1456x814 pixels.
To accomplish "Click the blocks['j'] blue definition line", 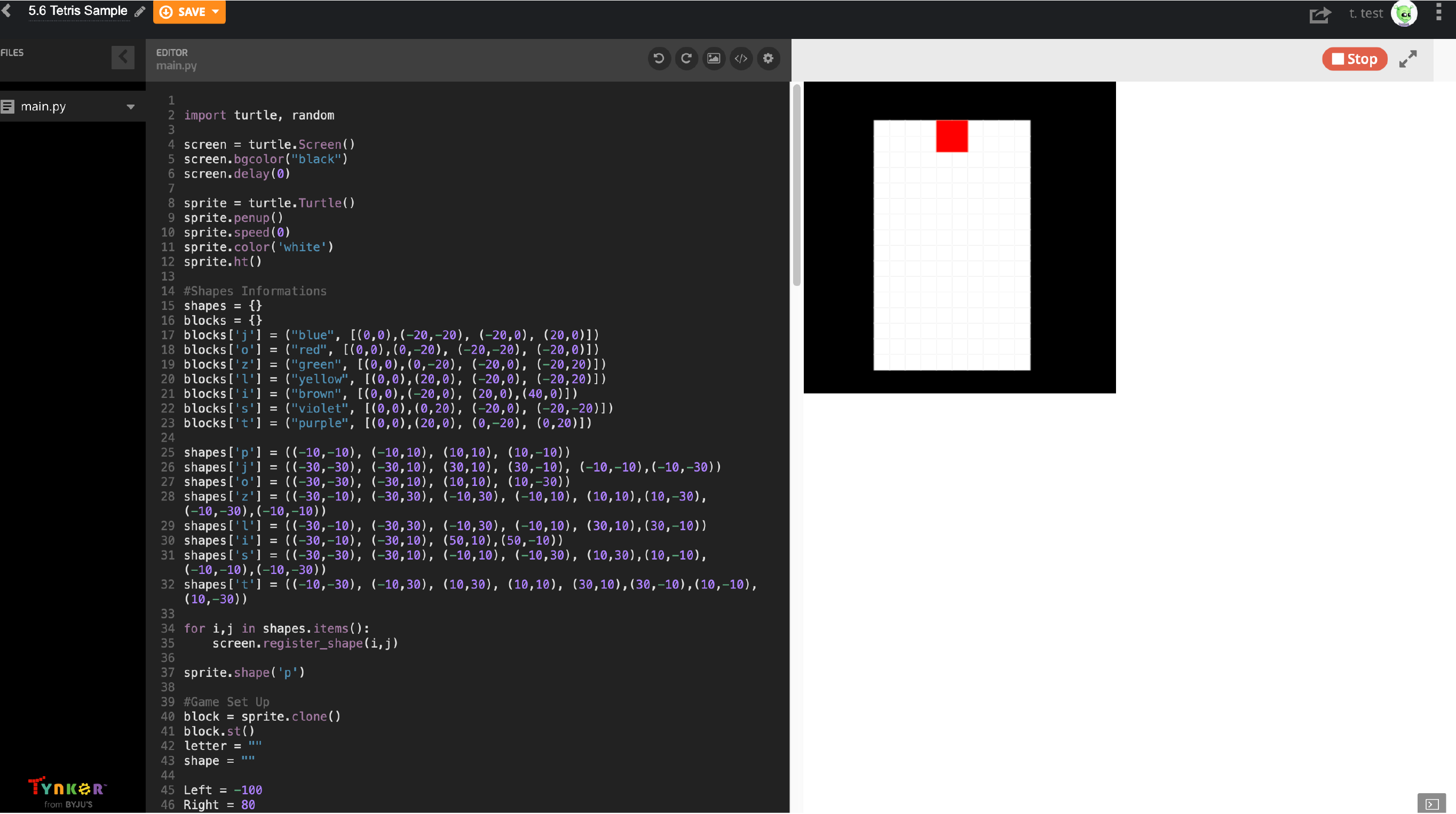I will [391, 335].
